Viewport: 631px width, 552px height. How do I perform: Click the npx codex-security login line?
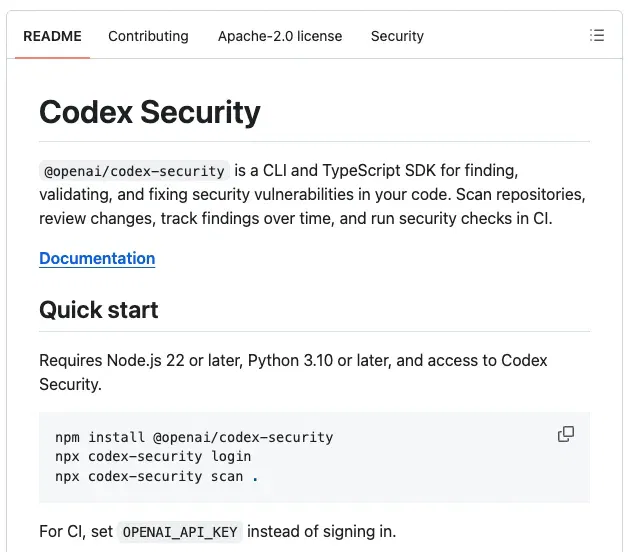click(x=153, y=457)
